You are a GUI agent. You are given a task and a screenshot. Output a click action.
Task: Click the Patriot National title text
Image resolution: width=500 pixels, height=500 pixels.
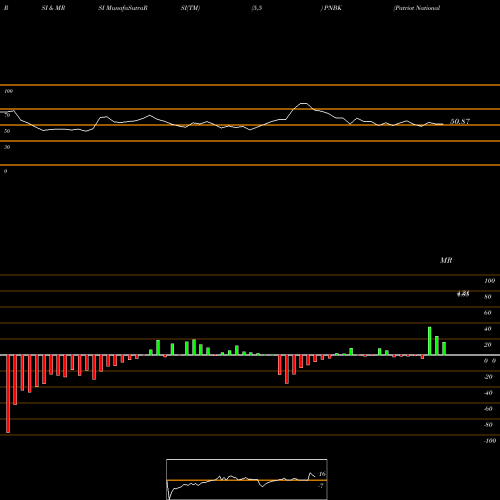pyautogui.click(x=417, y=8)
